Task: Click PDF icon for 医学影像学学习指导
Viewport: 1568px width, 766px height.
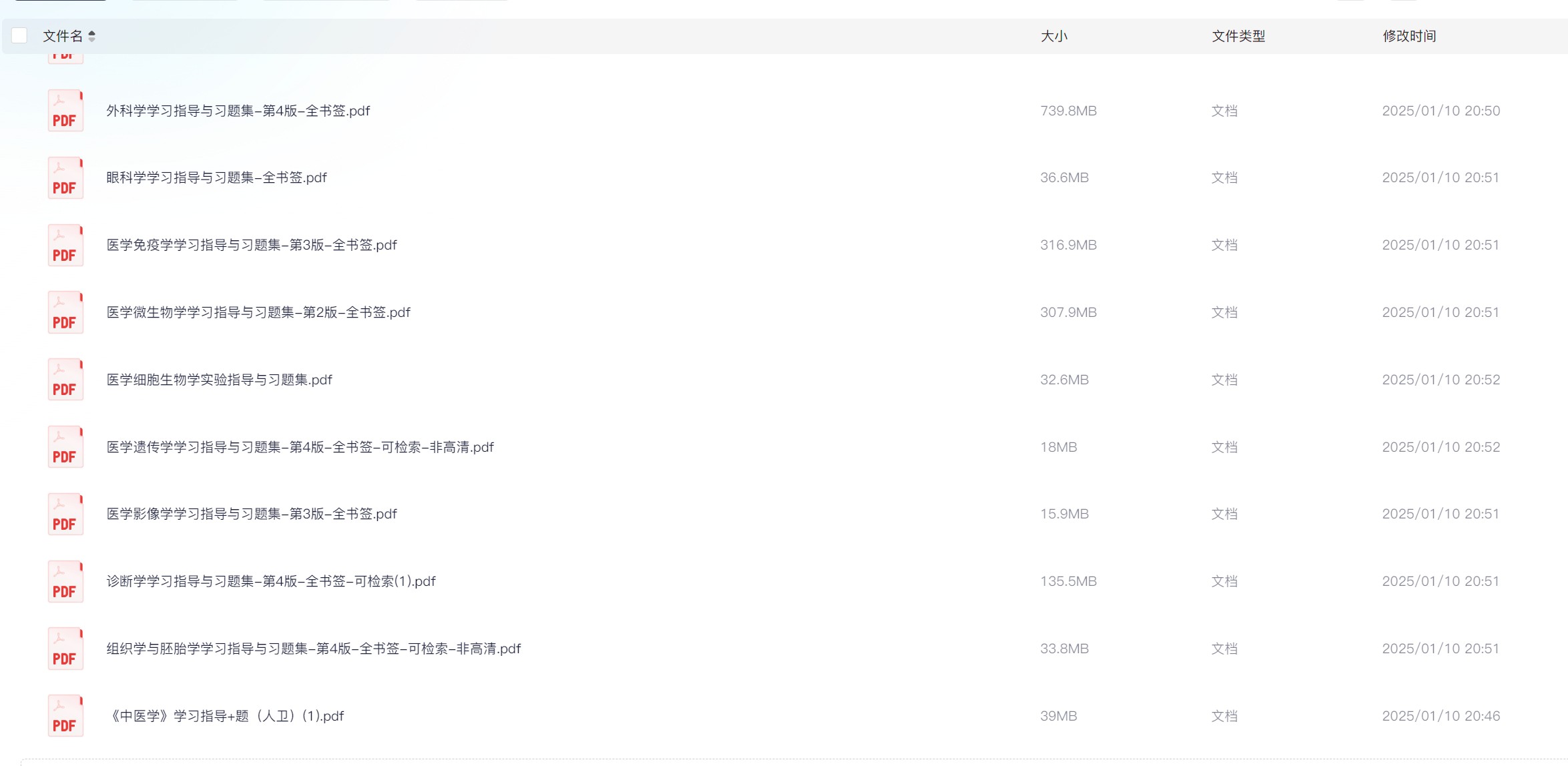Action: click(x=65, y=514)
